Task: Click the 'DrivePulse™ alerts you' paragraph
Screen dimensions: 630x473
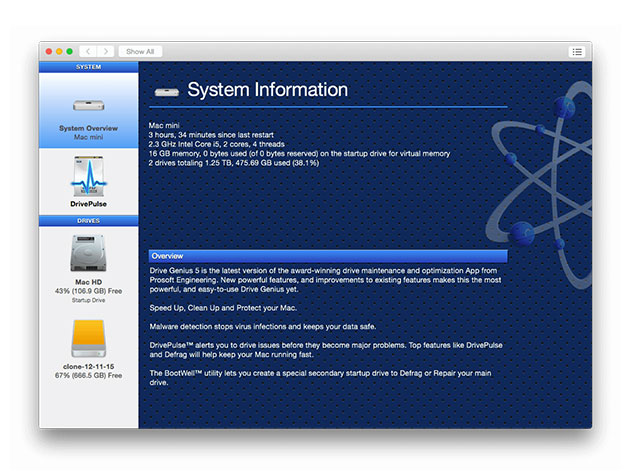Action: (326, 350)
